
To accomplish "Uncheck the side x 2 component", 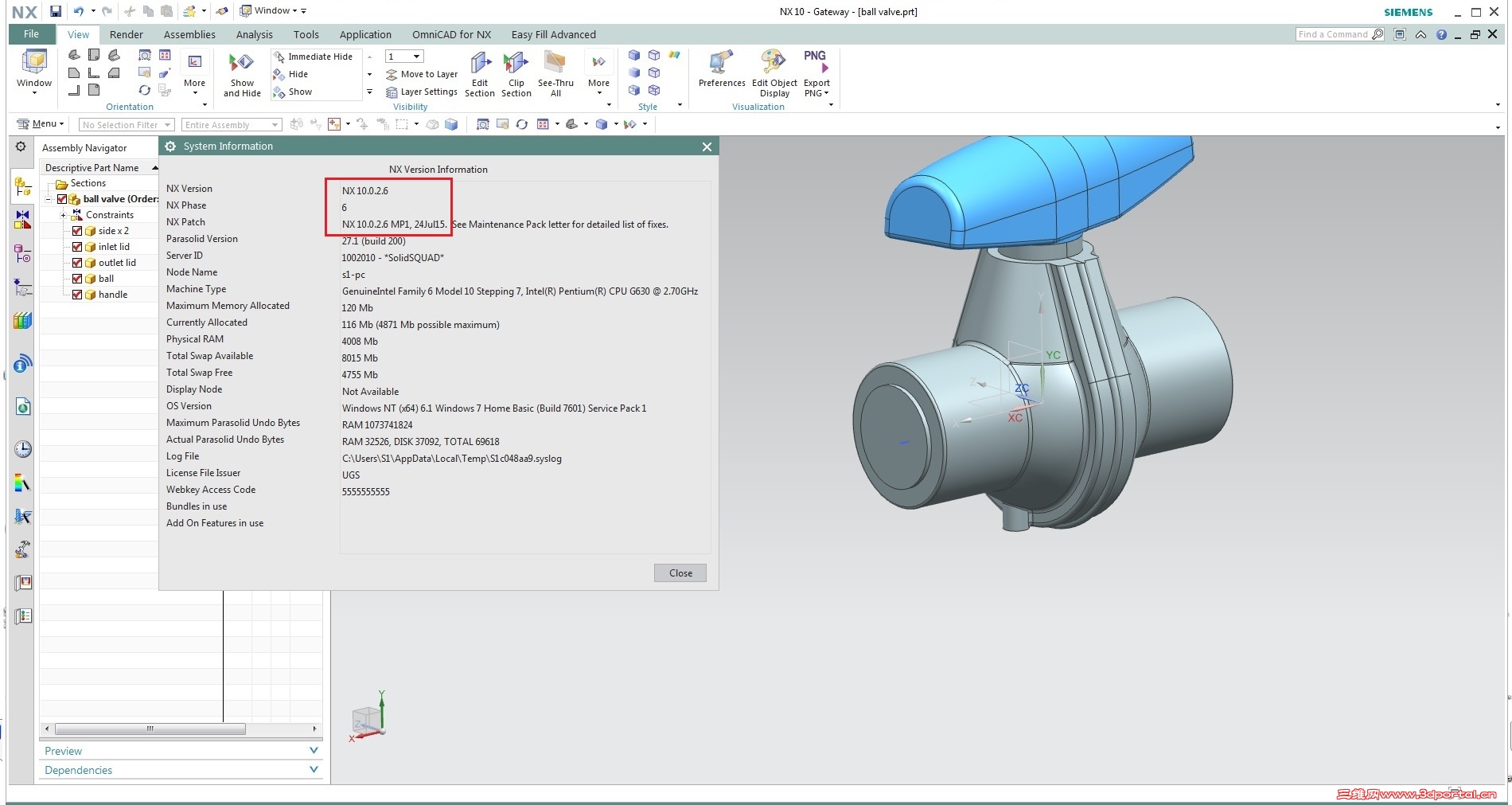I will click(x=77, y=231).
